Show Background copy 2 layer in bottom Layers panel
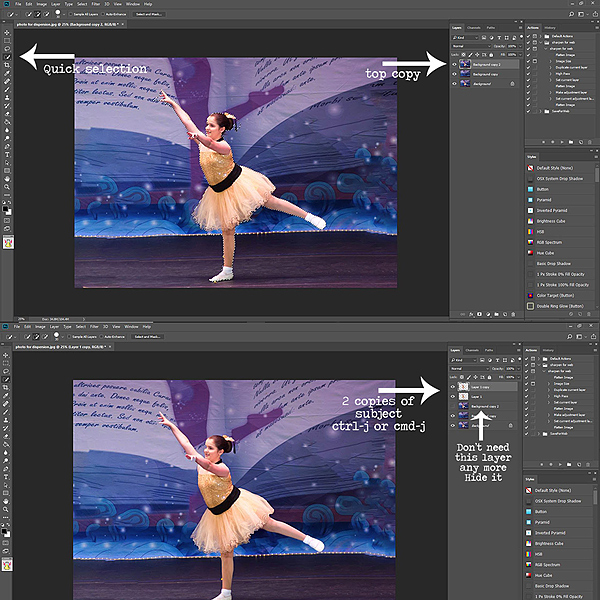 (453, 406)
